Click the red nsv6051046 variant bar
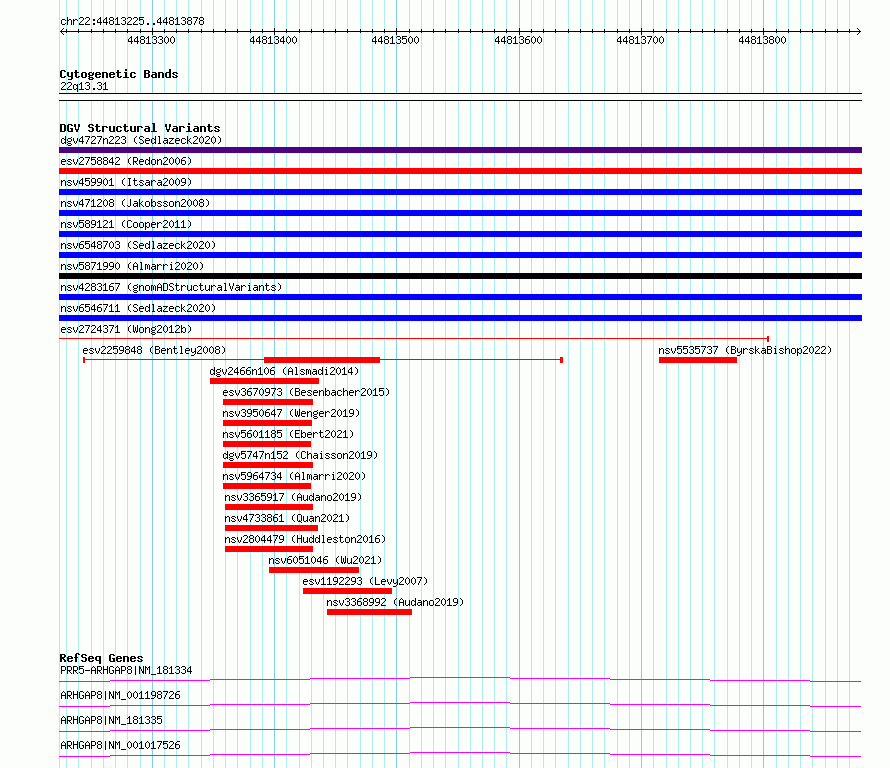The image size is (890, 768). pos(314,570)
